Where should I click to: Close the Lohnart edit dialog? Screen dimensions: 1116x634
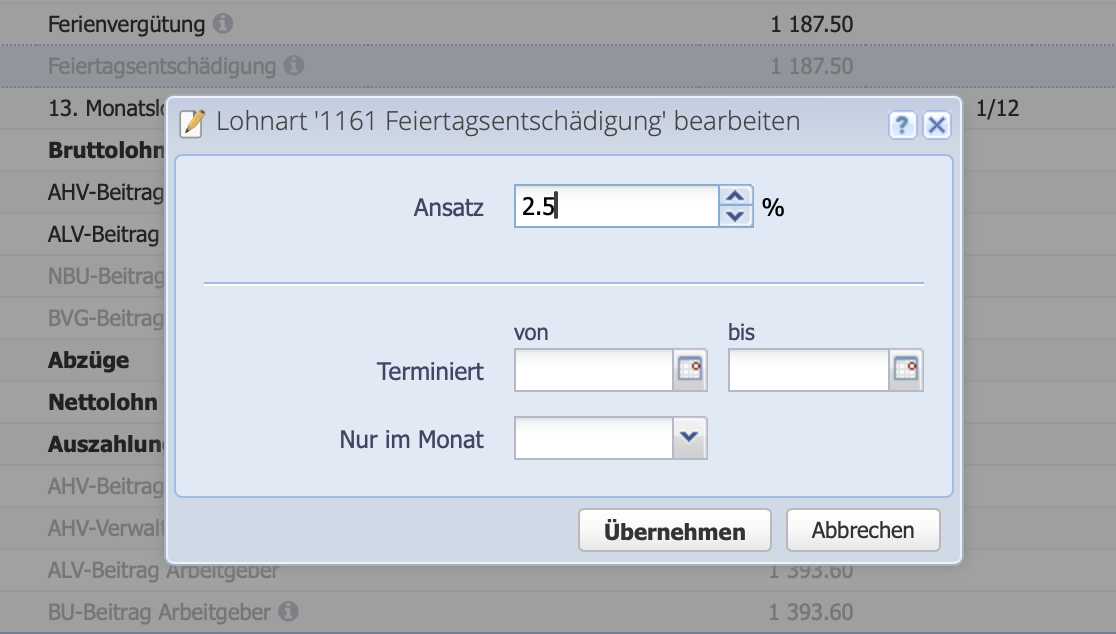[936, 124]
